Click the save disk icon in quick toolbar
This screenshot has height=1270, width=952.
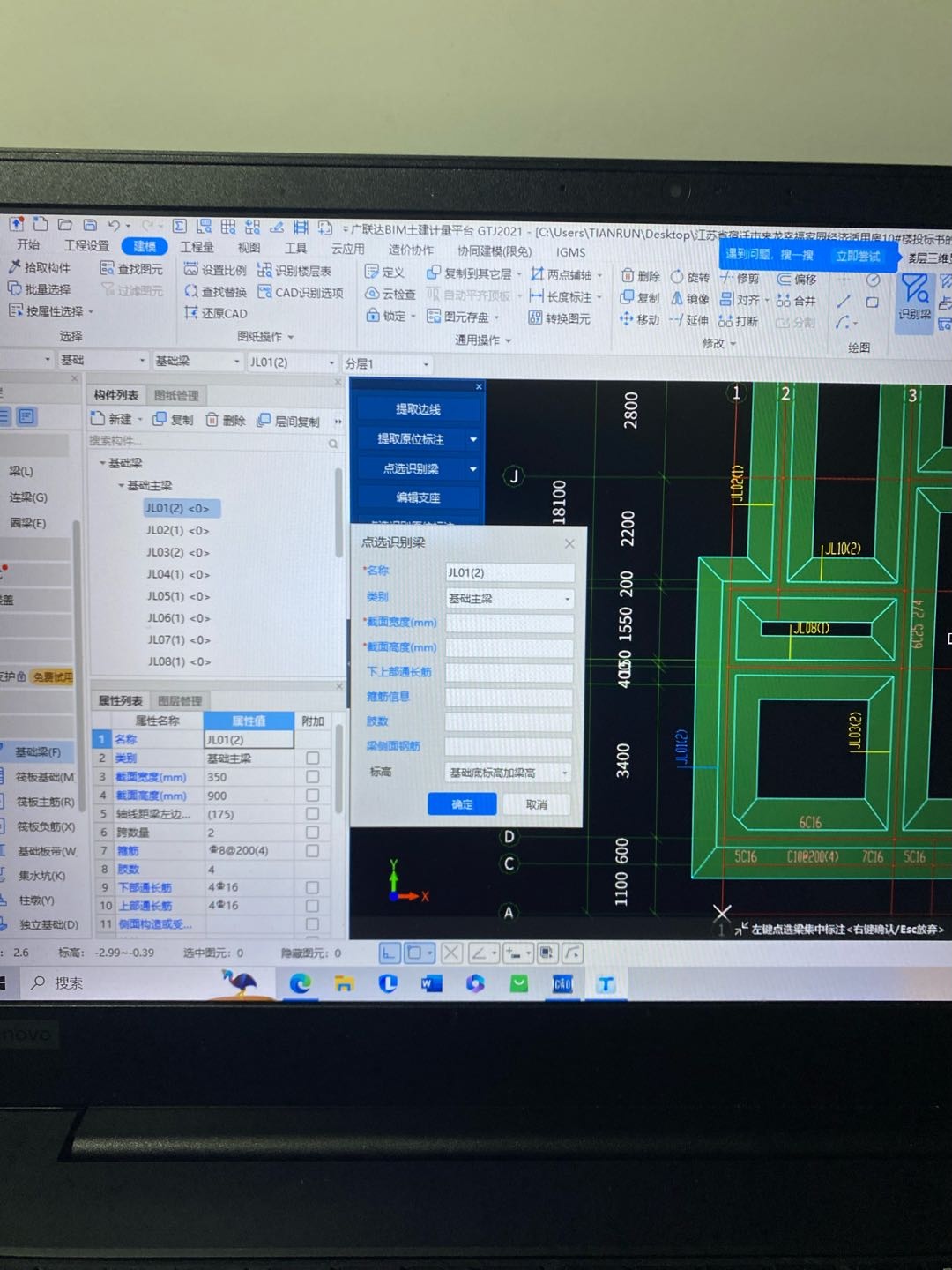coord(90,225)
